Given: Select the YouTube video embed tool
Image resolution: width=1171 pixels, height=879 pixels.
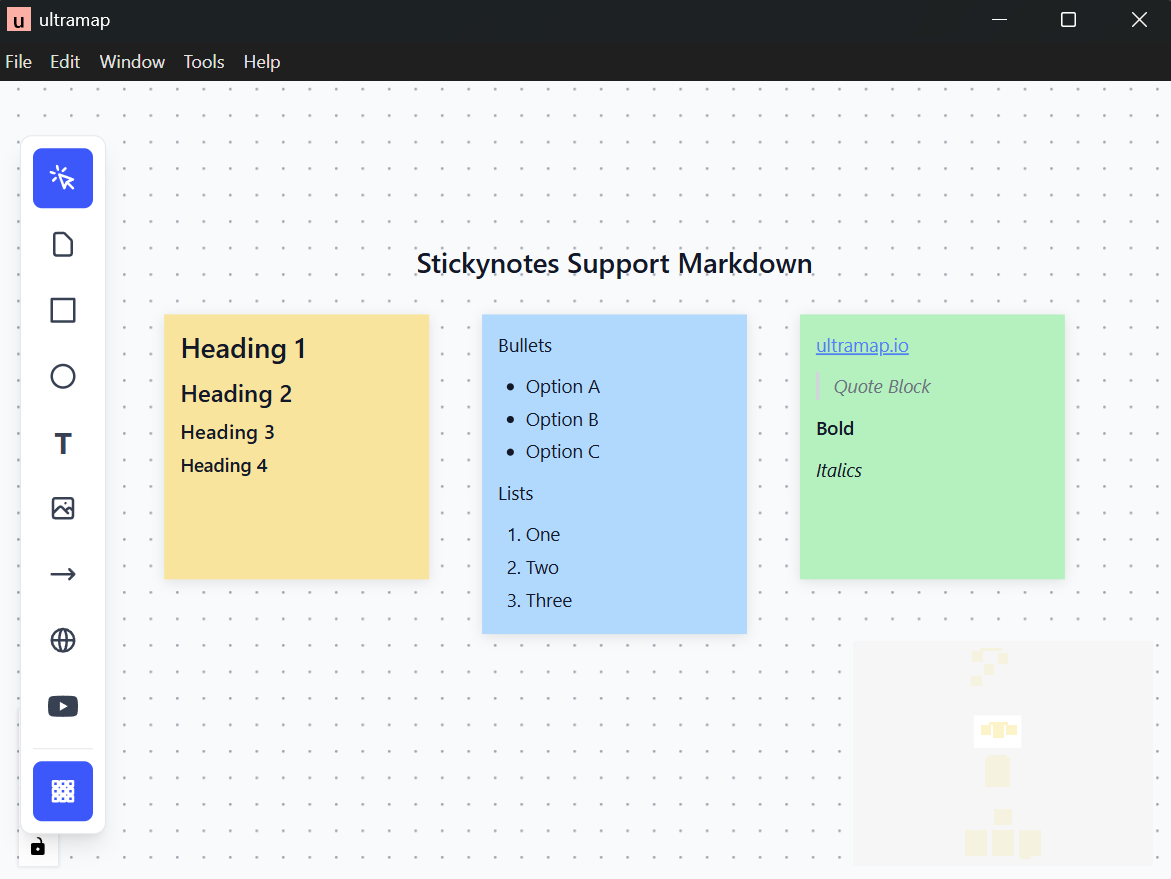Looking at the screenshot, I should pos(63,706).
